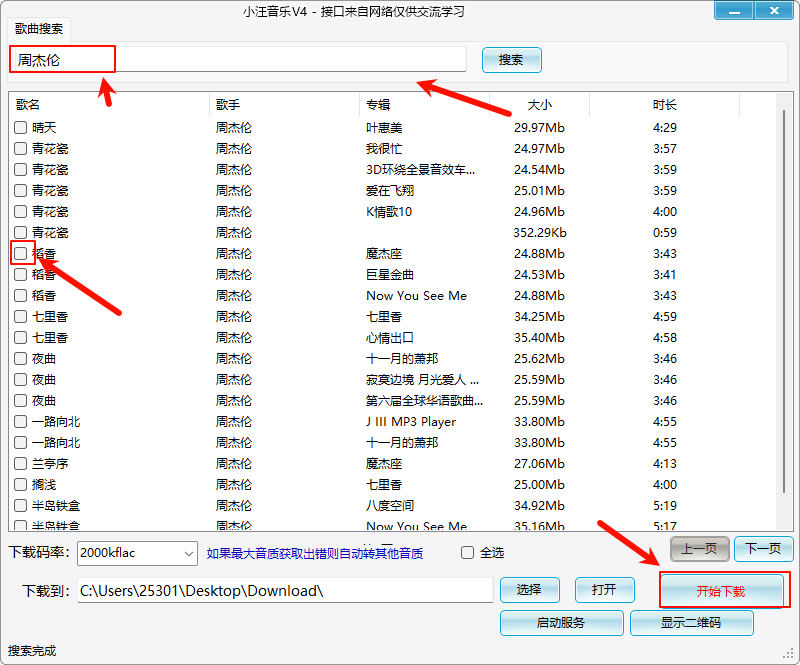Start downloading with 开始下载
The image size is (800, 665).
pyautogui.click(x=722, y=591)
